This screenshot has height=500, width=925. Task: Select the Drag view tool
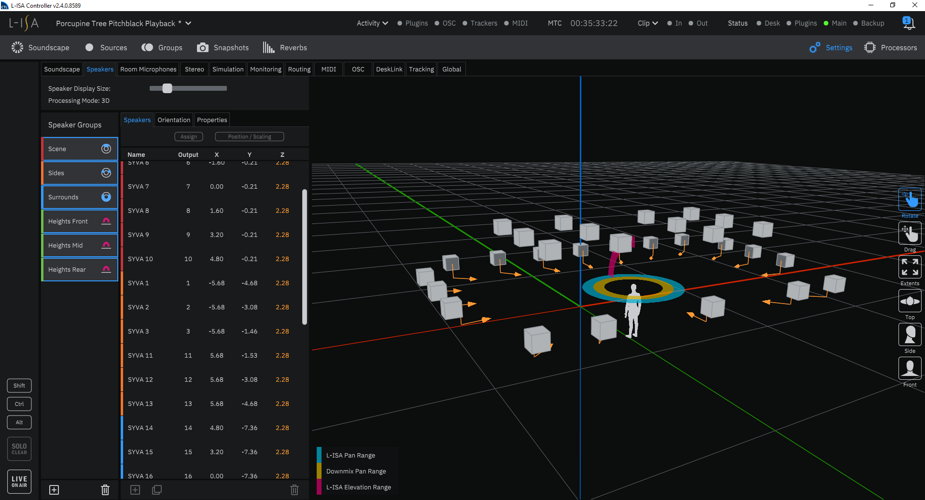pos(910,233)
